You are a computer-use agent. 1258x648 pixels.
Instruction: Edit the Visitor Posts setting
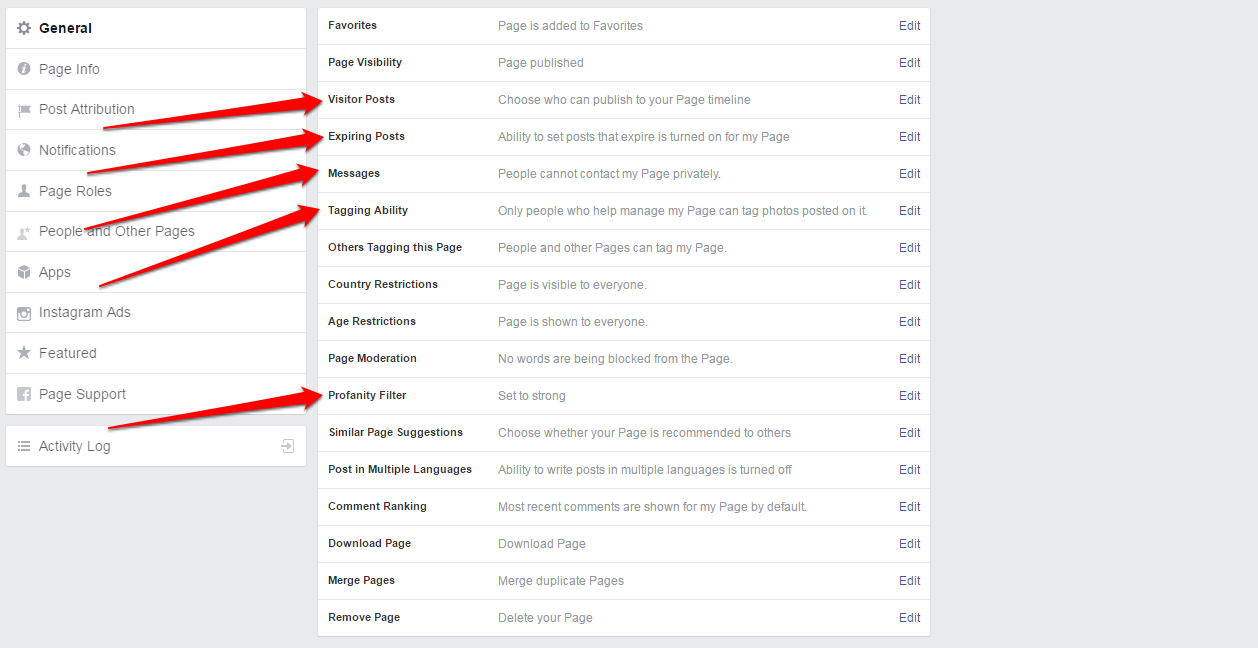[909, 100]
